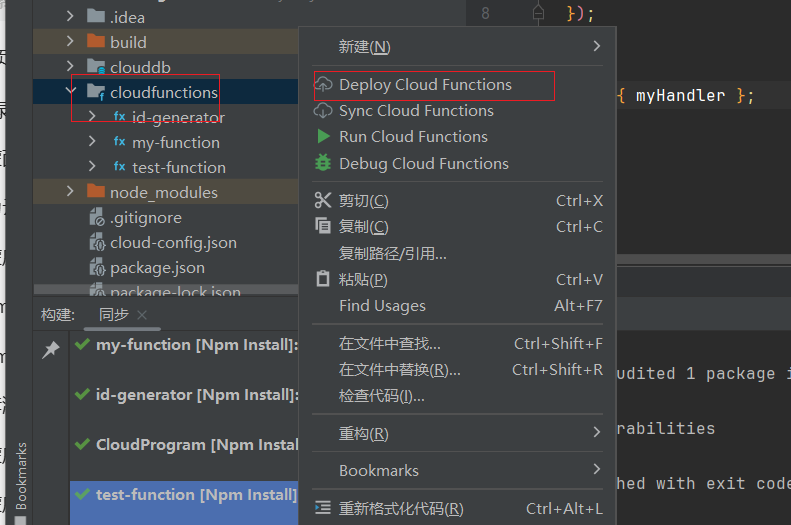Viewport: 791px width, 525px height.
Task: Choose Run Cloud Functions
Action: [458, 137]
